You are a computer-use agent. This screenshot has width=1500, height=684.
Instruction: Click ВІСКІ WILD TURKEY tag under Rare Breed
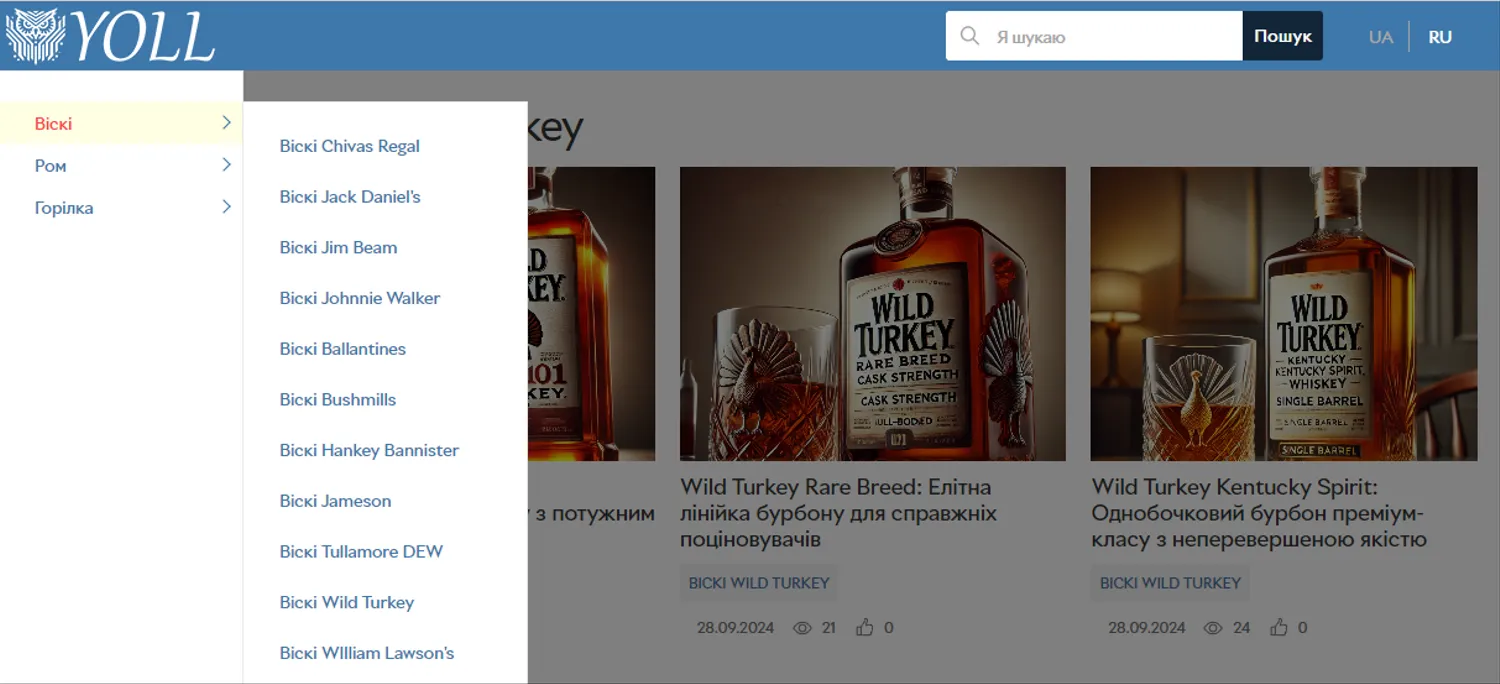(x=759, y=583)
